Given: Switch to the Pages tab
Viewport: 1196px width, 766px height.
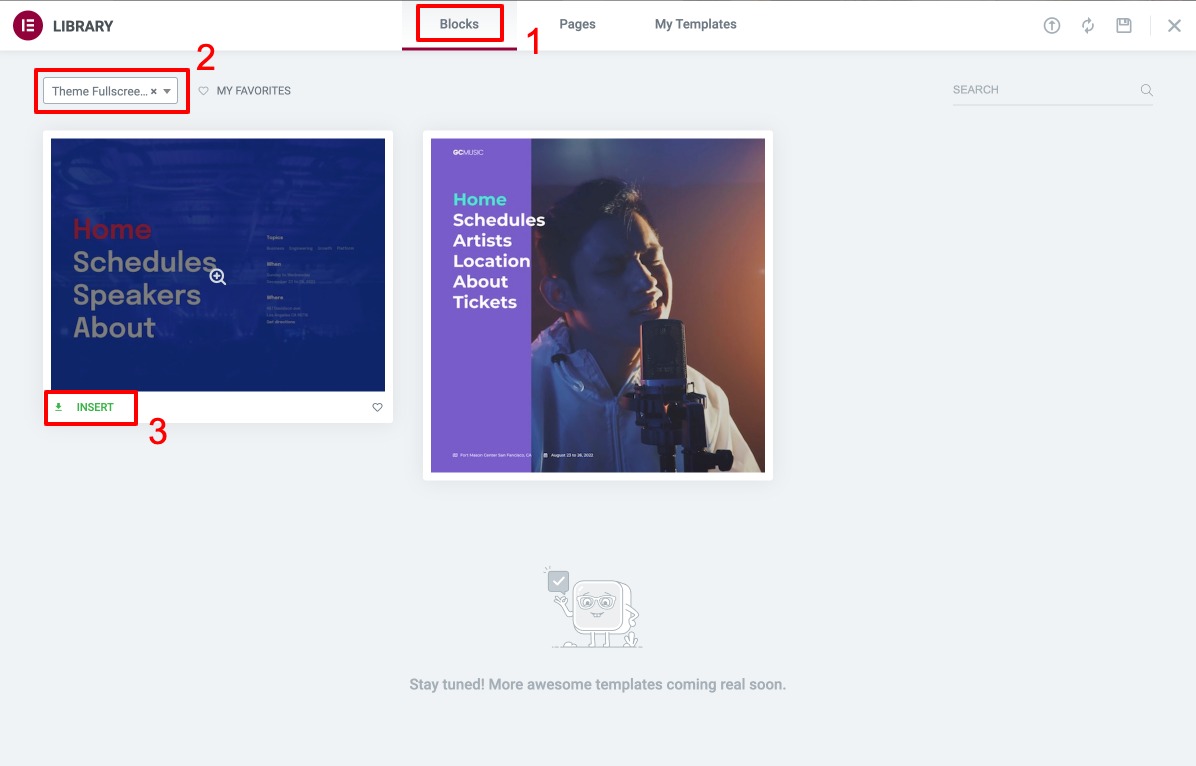Looking at the screenshot, I should click(x=577, y=24).
